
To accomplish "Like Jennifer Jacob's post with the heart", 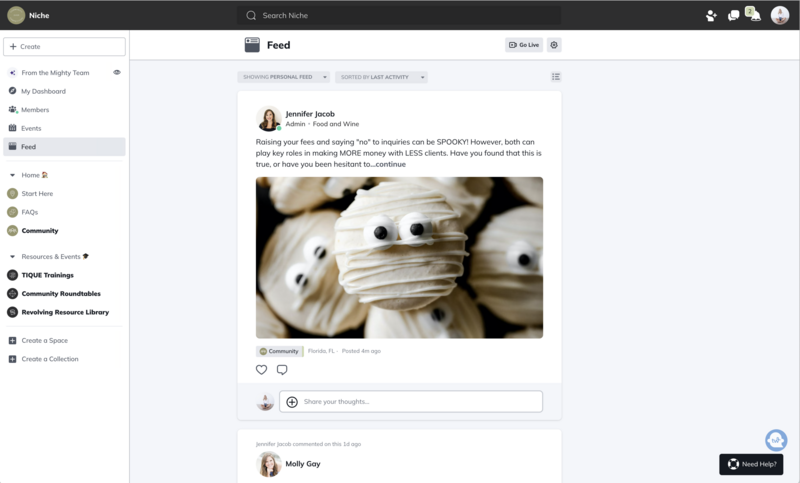I will pos(262,369).
